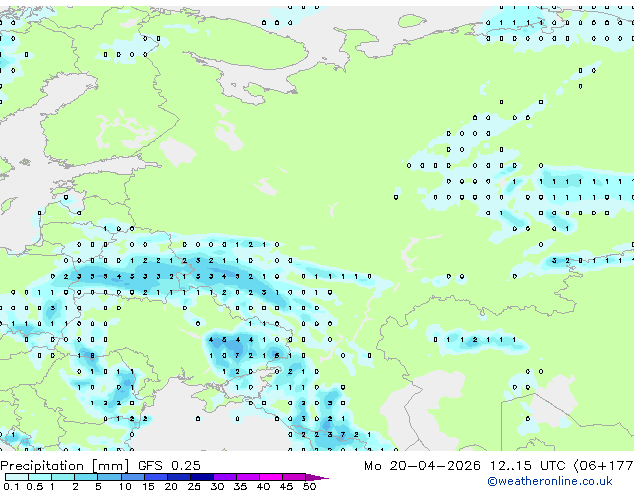Click the 10–15 mm legend color swatch

(133, 477)
